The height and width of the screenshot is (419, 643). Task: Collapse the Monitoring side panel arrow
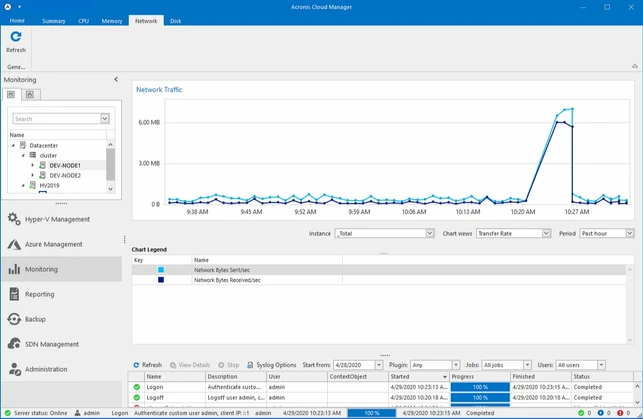point(116,80)
